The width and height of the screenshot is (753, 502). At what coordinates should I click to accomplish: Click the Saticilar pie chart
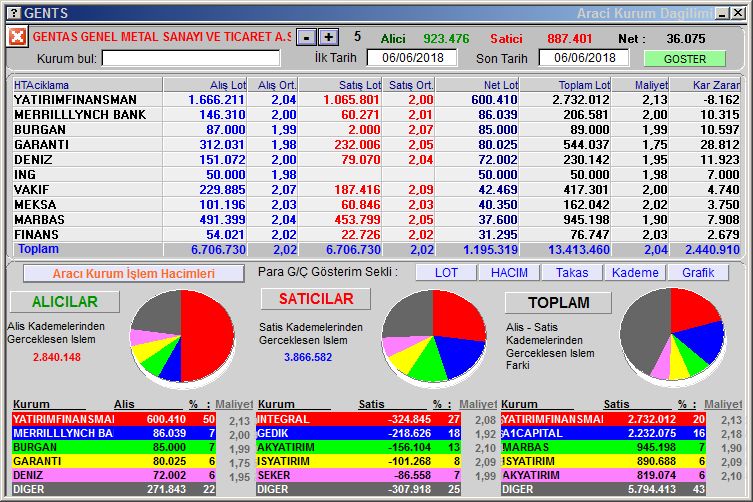(x=434, y=336)
